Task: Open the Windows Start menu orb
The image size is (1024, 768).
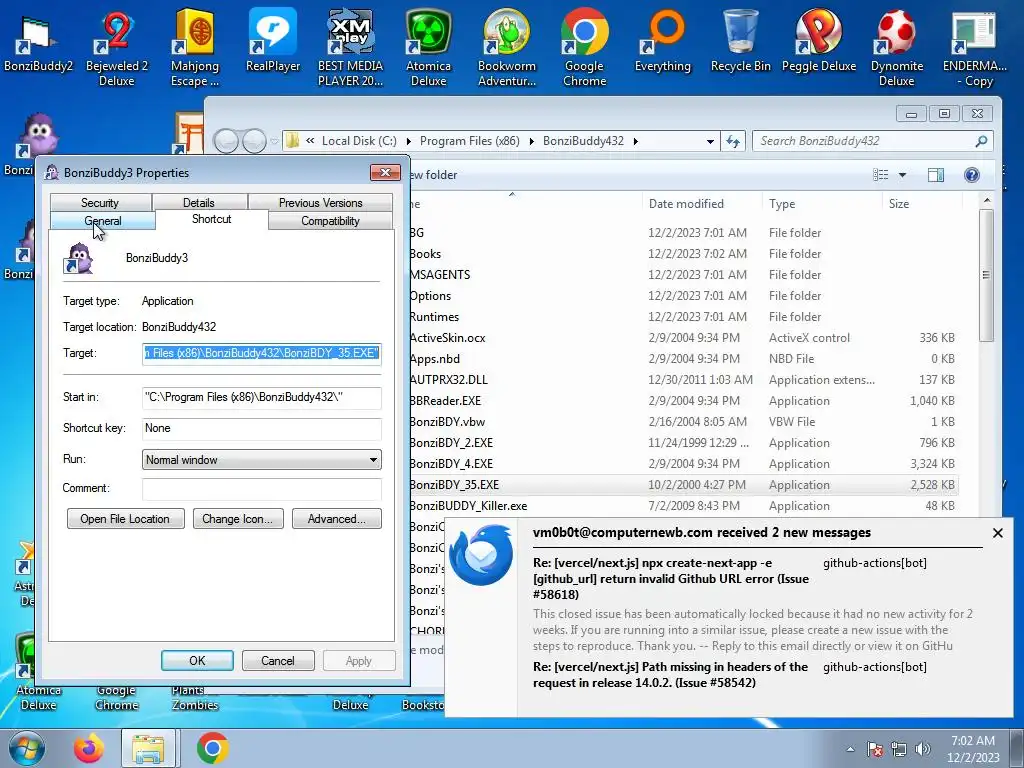Action: tap(26, 748)
